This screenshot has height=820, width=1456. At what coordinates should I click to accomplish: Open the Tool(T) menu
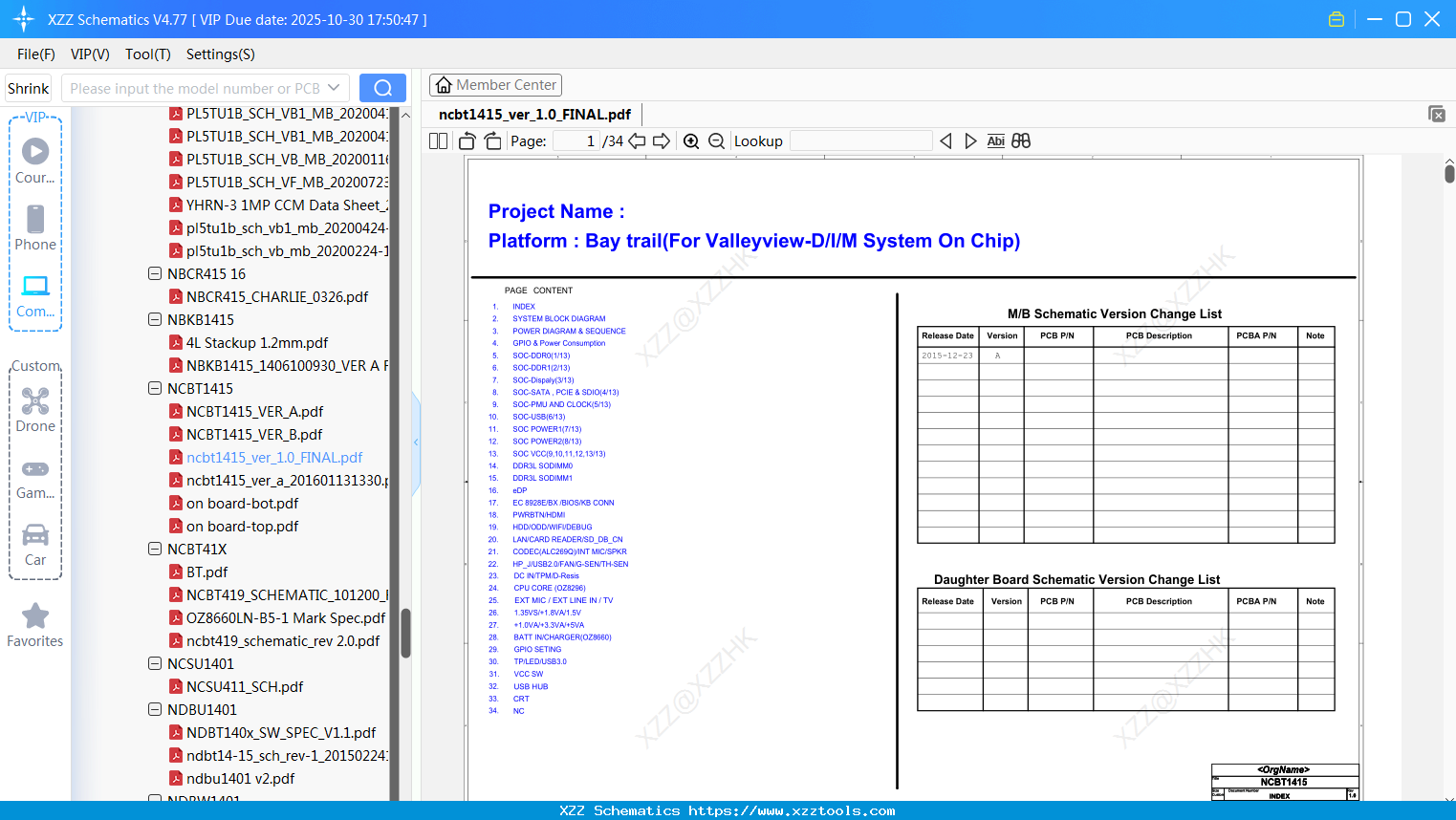(148, 54)
